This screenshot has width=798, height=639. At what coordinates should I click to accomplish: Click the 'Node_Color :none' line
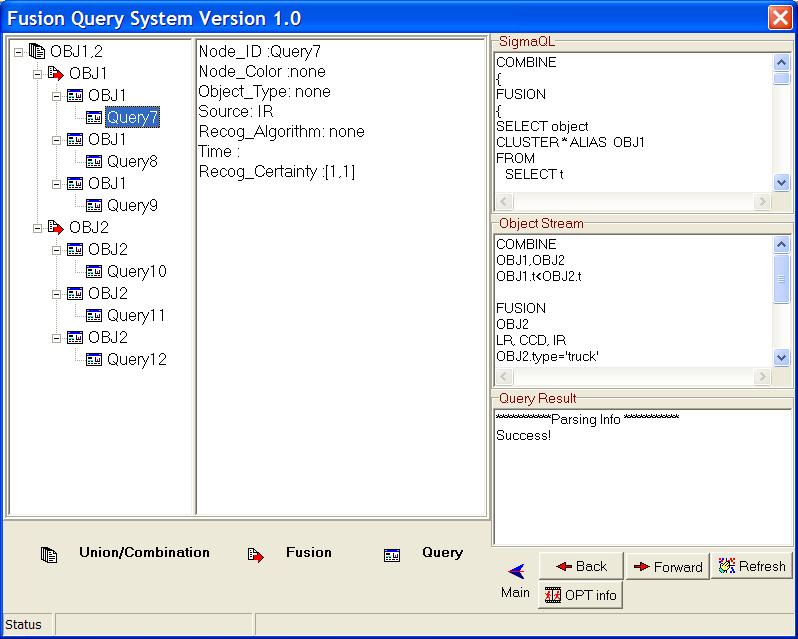pos(262,71)
